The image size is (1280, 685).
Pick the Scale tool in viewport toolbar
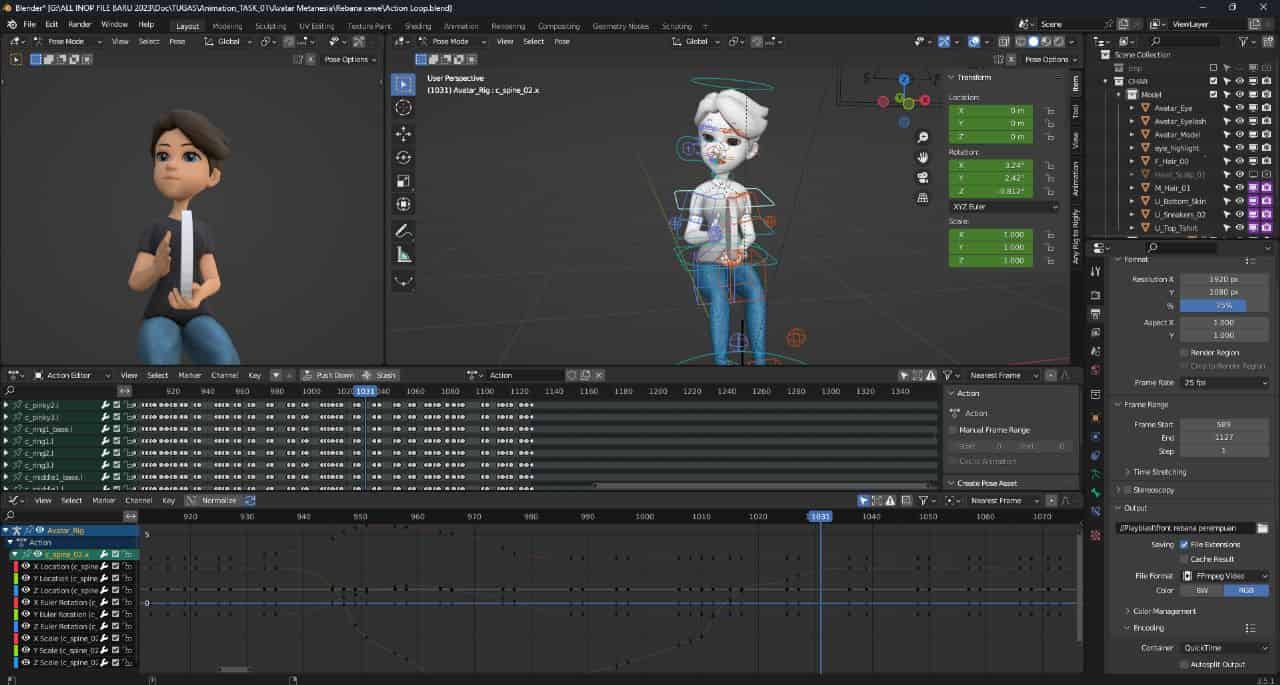[403, 181]
